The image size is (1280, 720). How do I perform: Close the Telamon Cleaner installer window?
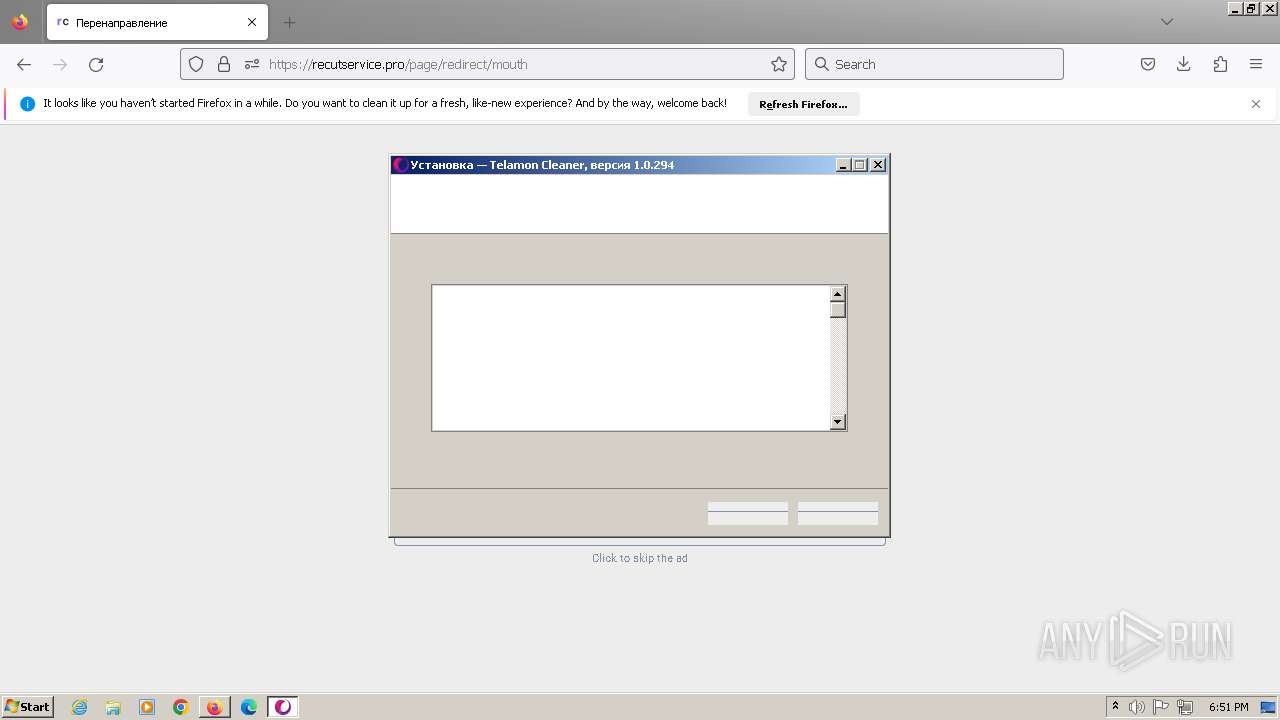tap(878, 165)
